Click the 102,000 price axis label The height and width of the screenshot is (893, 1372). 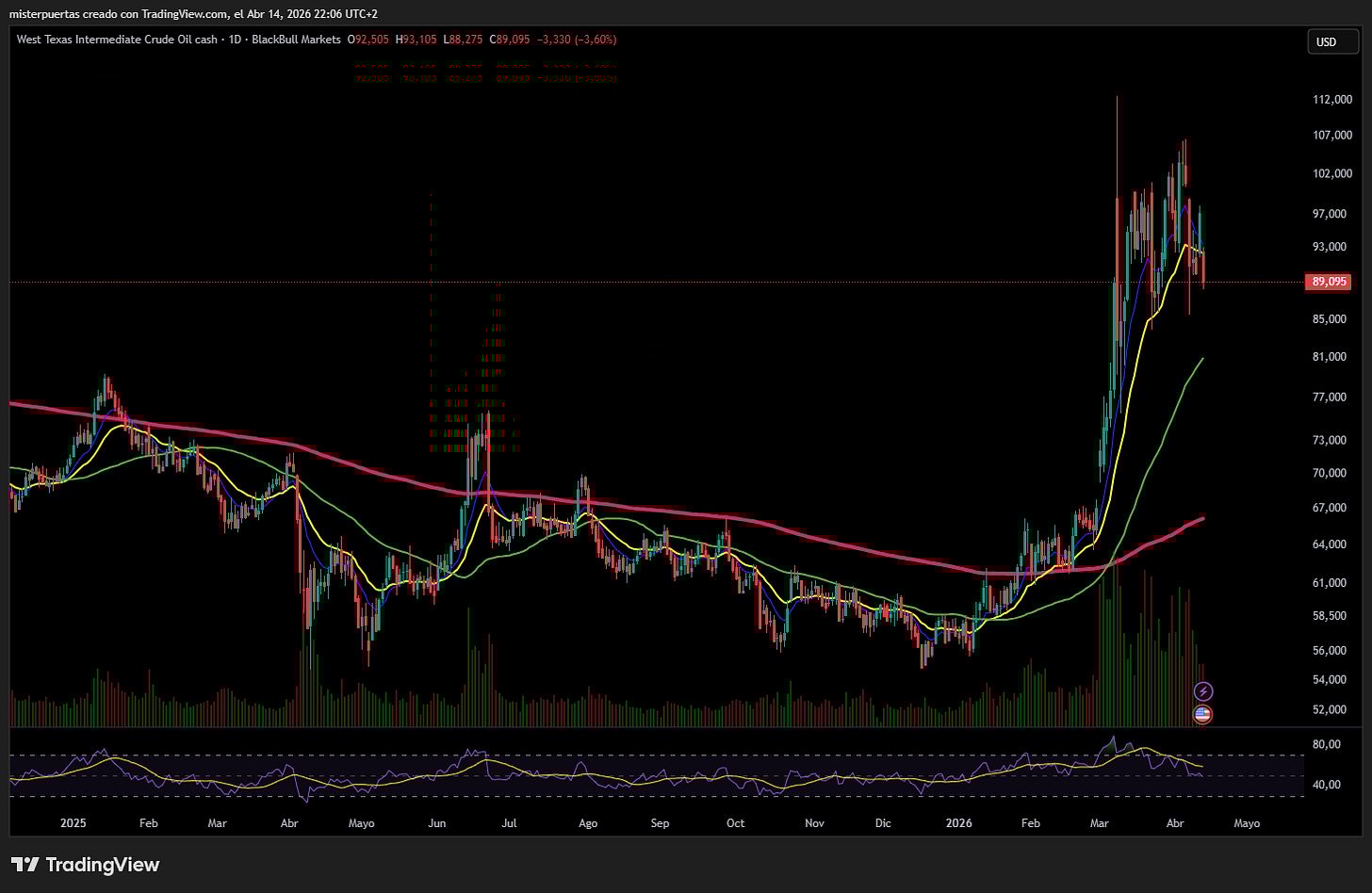1332,174
